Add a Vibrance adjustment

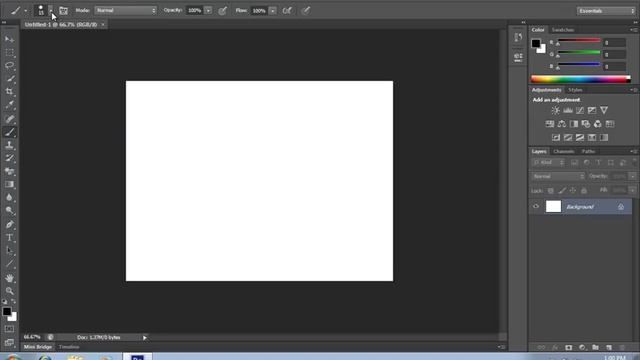604,110
